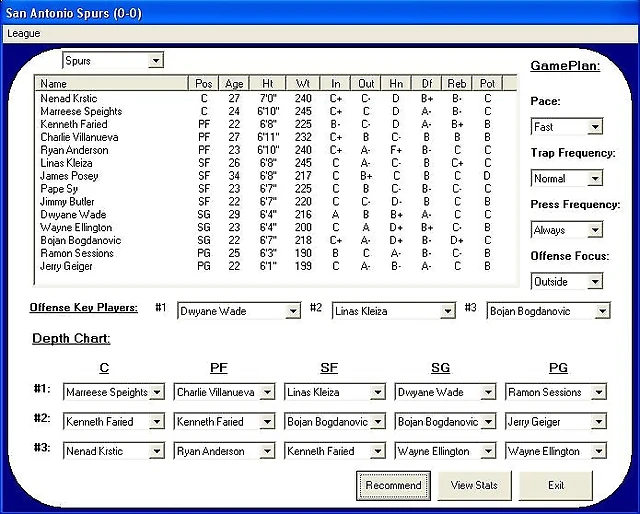
Task: Open the #1 PF dropdown showing Charlie Villanueva
Action: 224,392
